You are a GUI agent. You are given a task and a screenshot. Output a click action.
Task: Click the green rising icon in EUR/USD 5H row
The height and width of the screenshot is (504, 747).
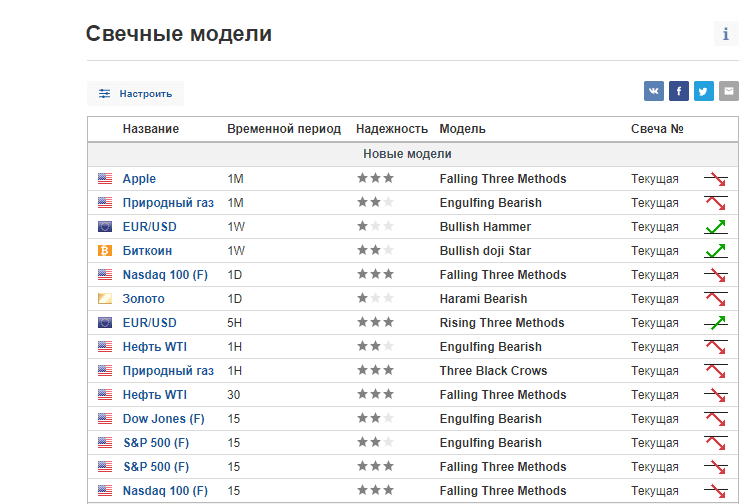[716, 323]
